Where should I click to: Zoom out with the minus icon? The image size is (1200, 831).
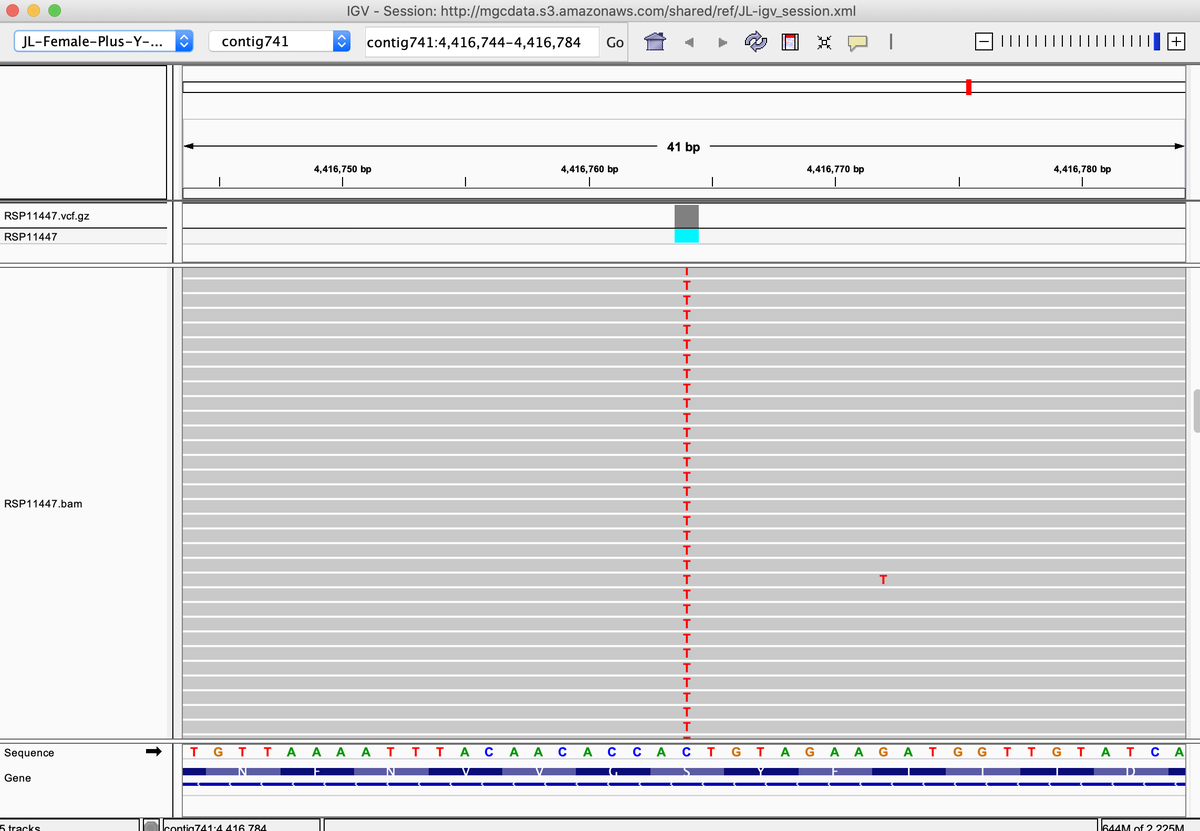983,42
